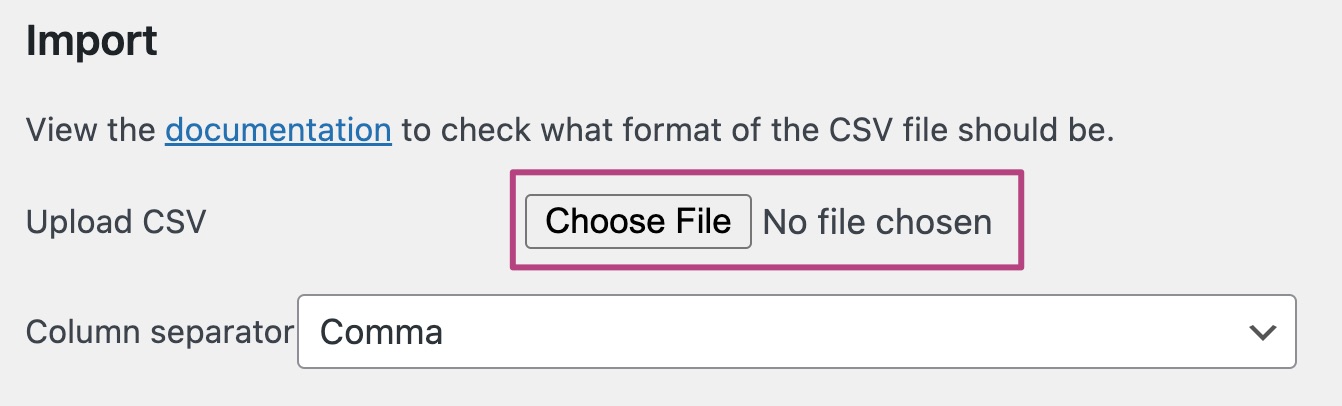Click the 'View the' text before the link
The image size is (1342, 406).
click(91, 130)
